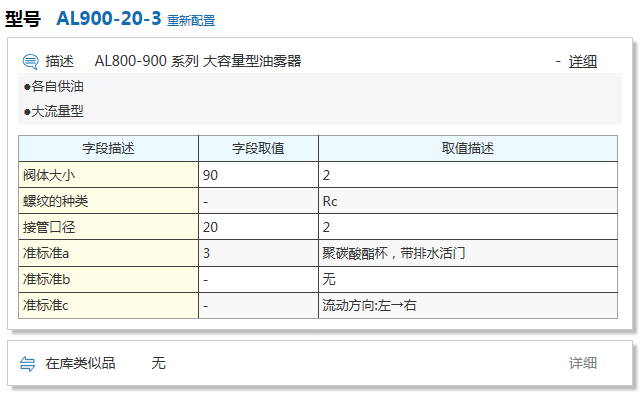
Task: Select the model number AL900-20-3
Action: tap(108, 18)
